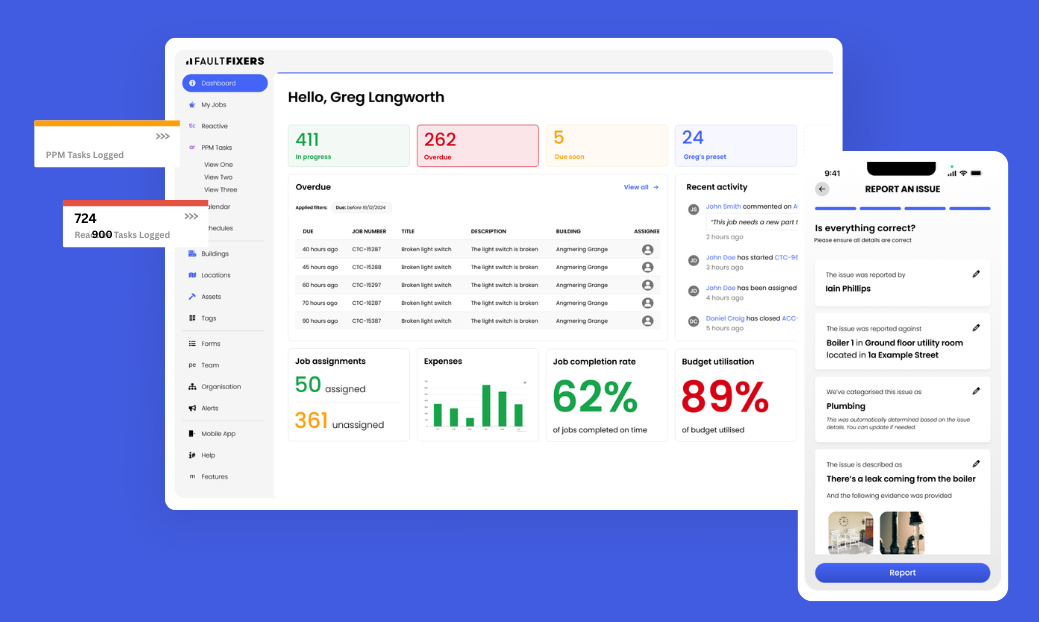Select Reactive in the sidebar
The width and height of the screenshot is (1039, 622).
click(x=214, y=126)
